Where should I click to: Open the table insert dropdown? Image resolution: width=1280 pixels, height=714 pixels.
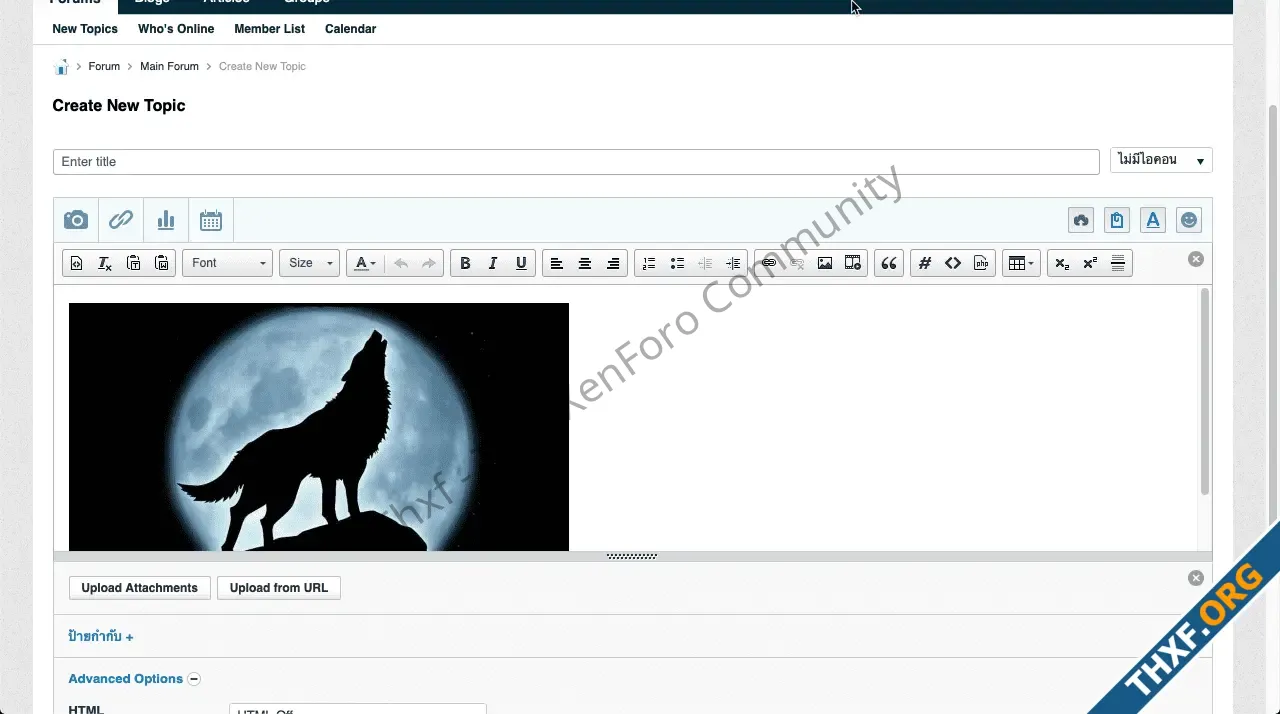(1021, 263)
